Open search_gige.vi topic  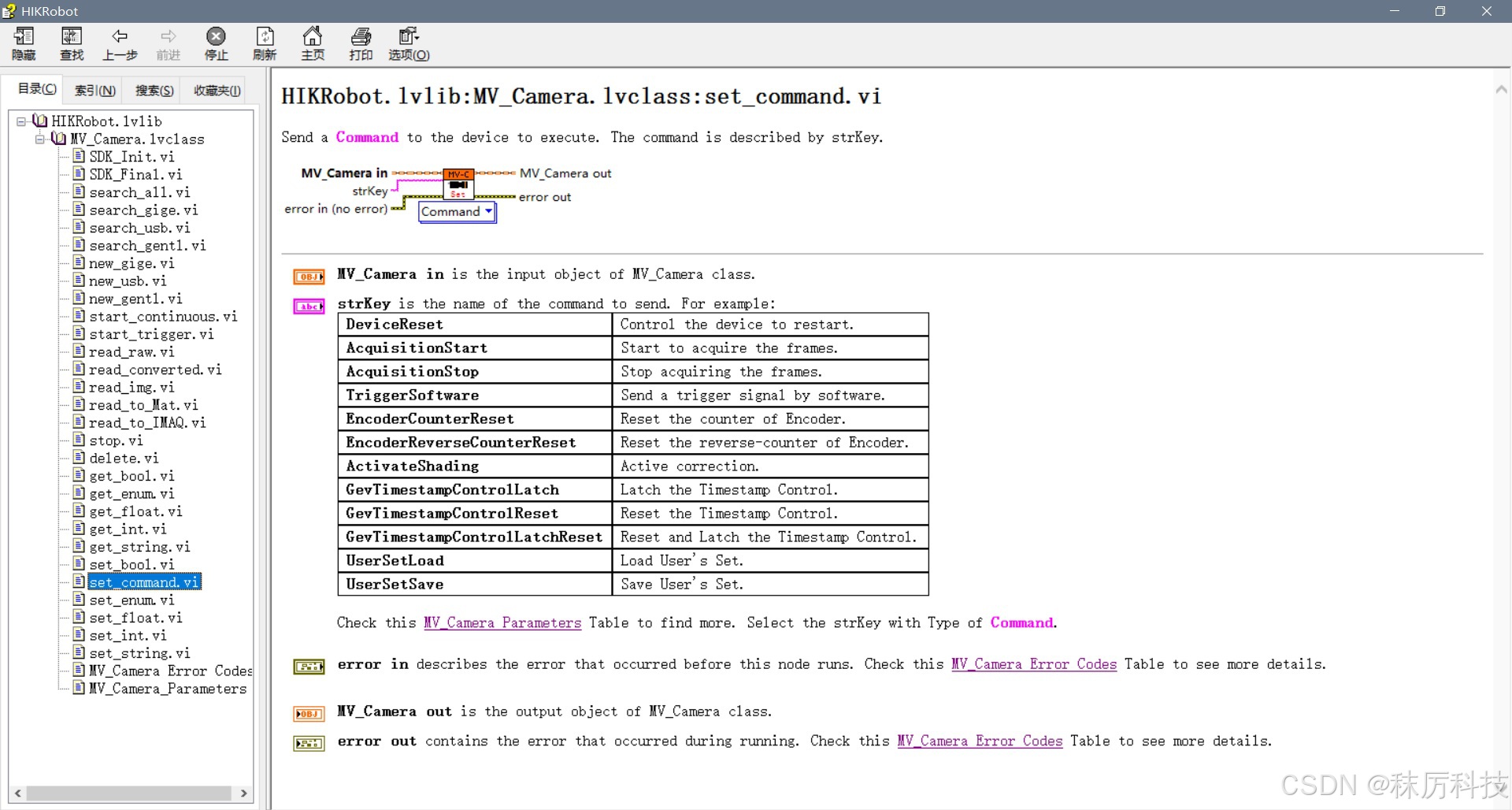tap(143, 210)
